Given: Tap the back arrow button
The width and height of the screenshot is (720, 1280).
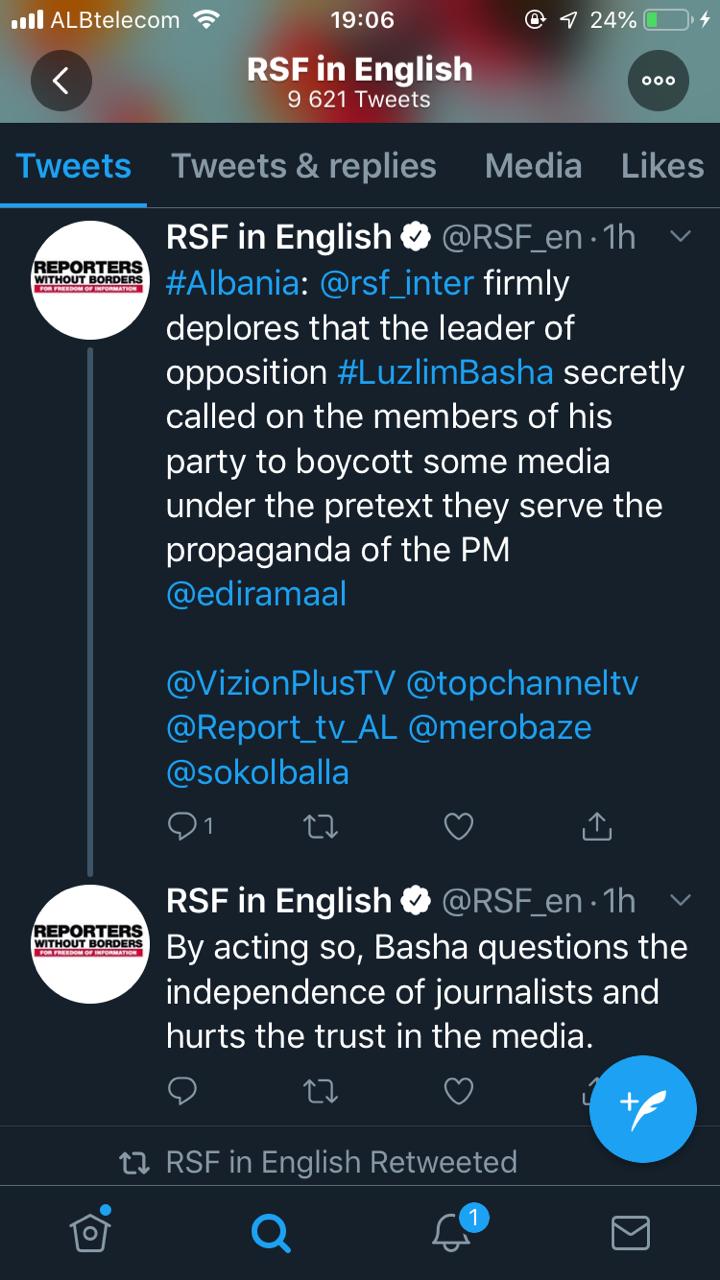Looking at the screenshot, I should [x=61, y=81].
